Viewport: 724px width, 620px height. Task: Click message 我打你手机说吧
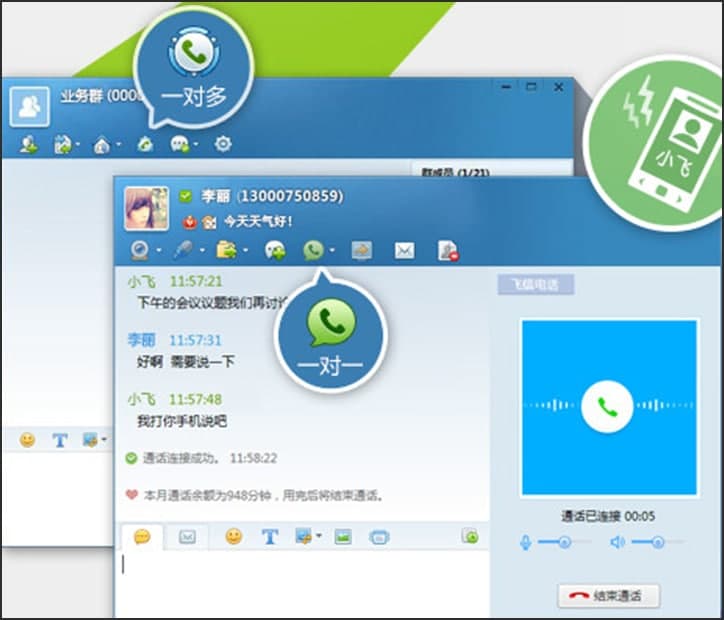pos(182,421)
